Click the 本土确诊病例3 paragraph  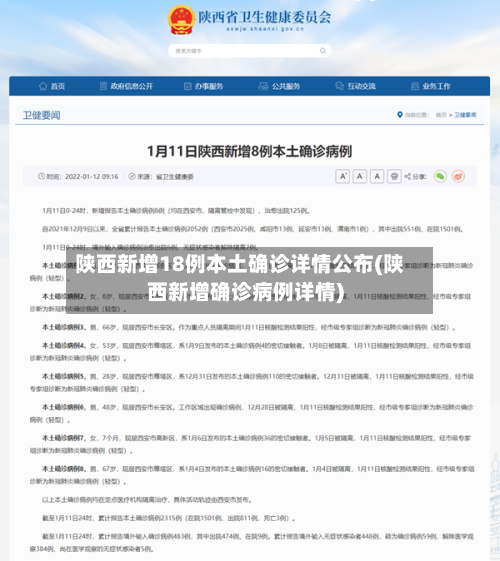(x=249, y=327)
